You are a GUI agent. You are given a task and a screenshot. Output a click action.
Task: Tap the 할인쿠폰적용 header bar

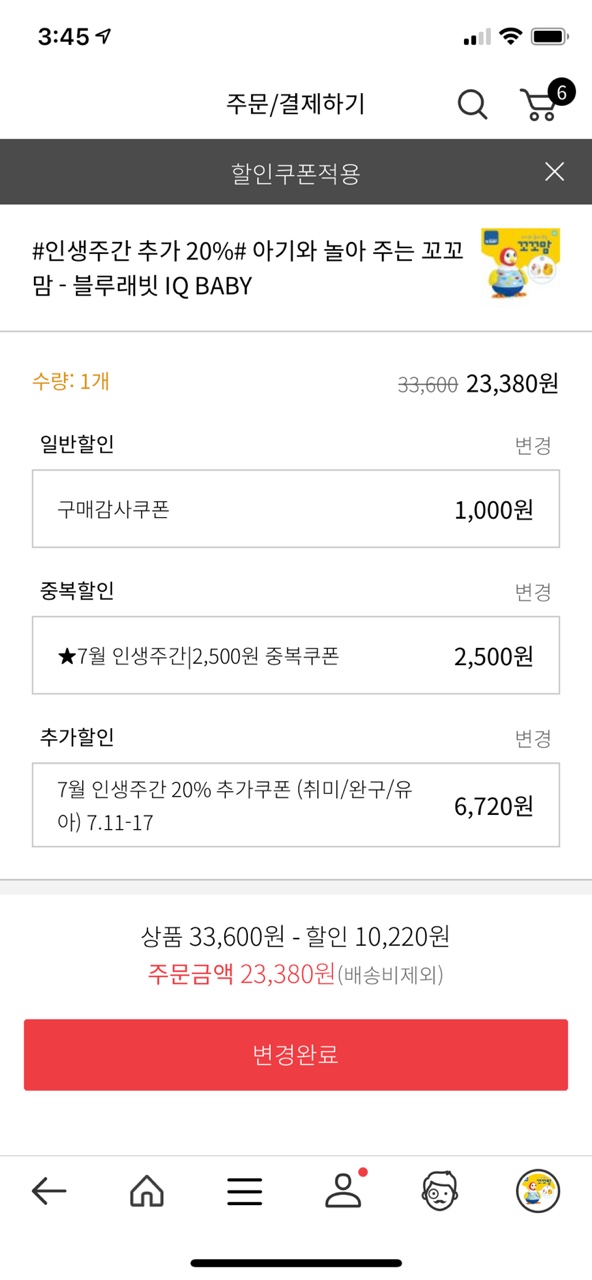[296, 172]
